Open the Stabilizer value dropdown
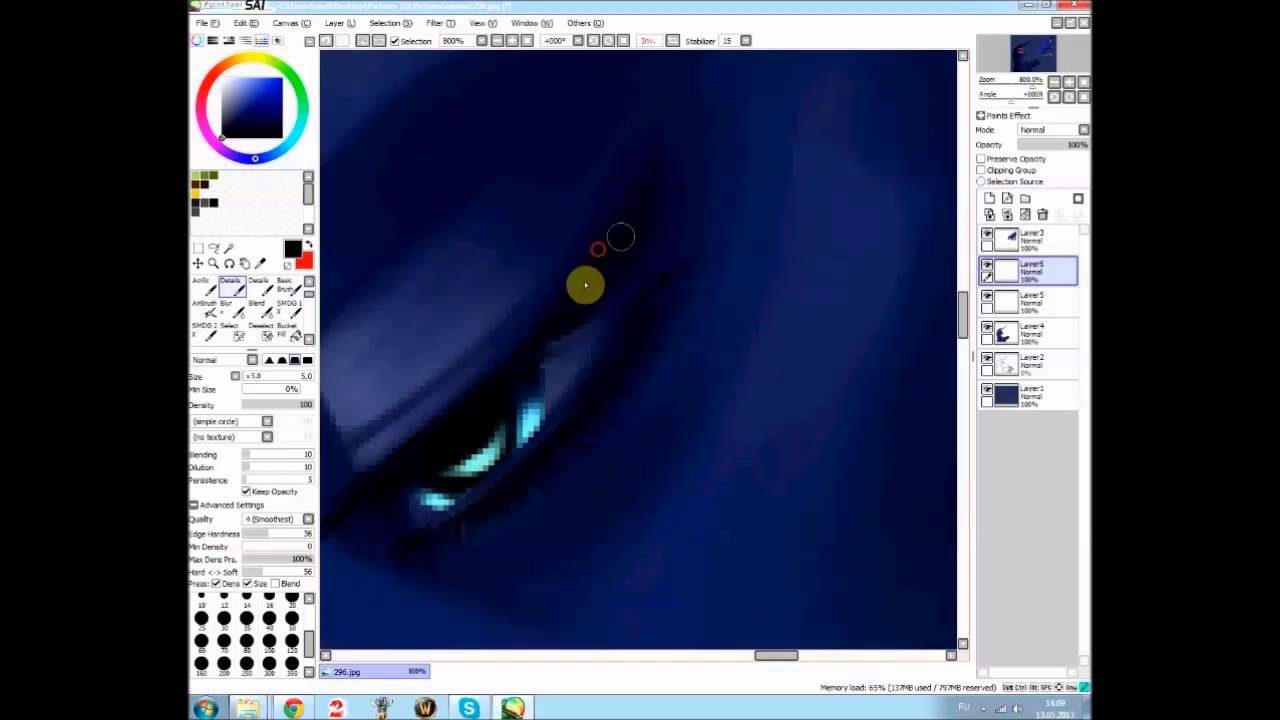1280x720 pixels. click(x=746, y=41)
